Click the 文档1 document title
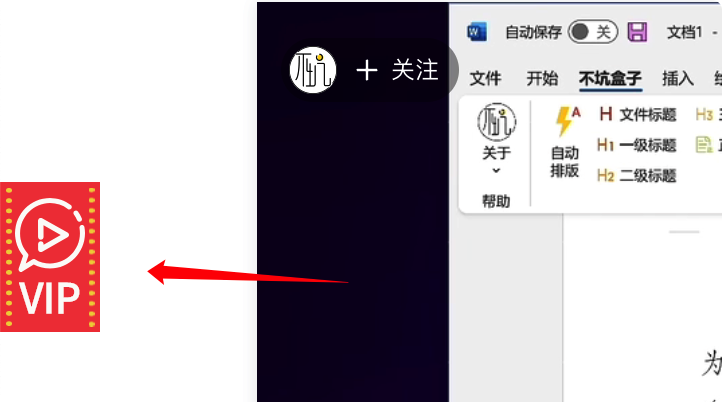The width and height of the screenshot is (722, 402). 685,32
